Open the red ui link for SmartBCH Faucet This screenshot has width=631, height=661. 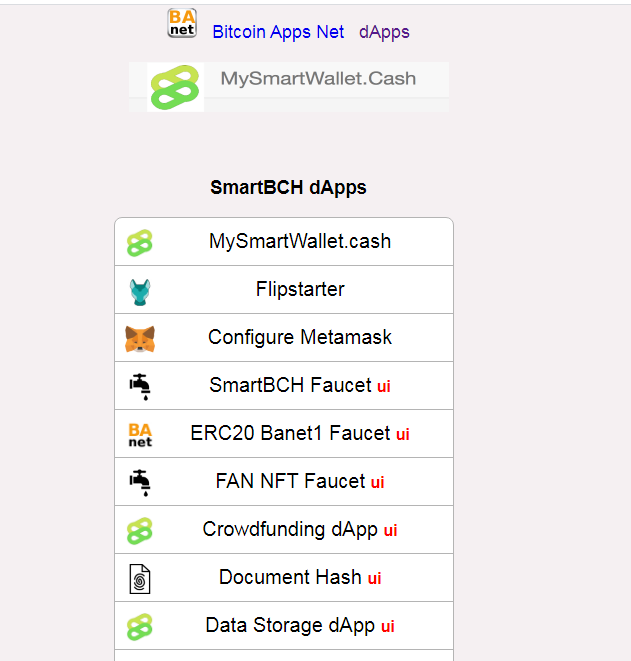click(x=384, y=387)
